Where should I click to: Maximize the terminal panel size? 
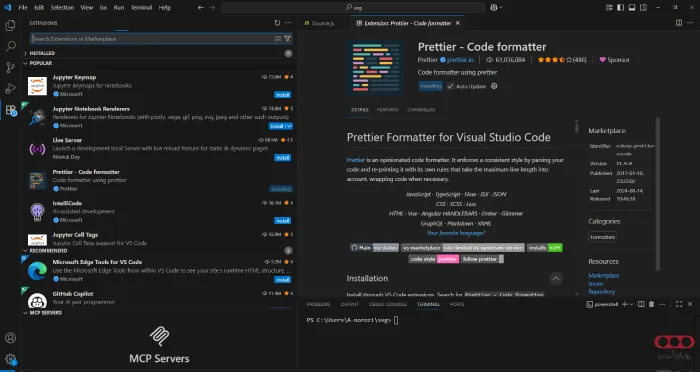679,304
